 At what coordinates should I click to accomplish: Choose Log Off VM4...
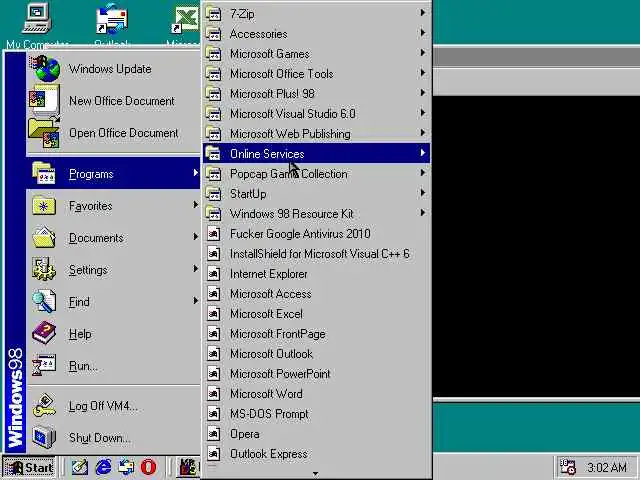(x=113, y=406)
